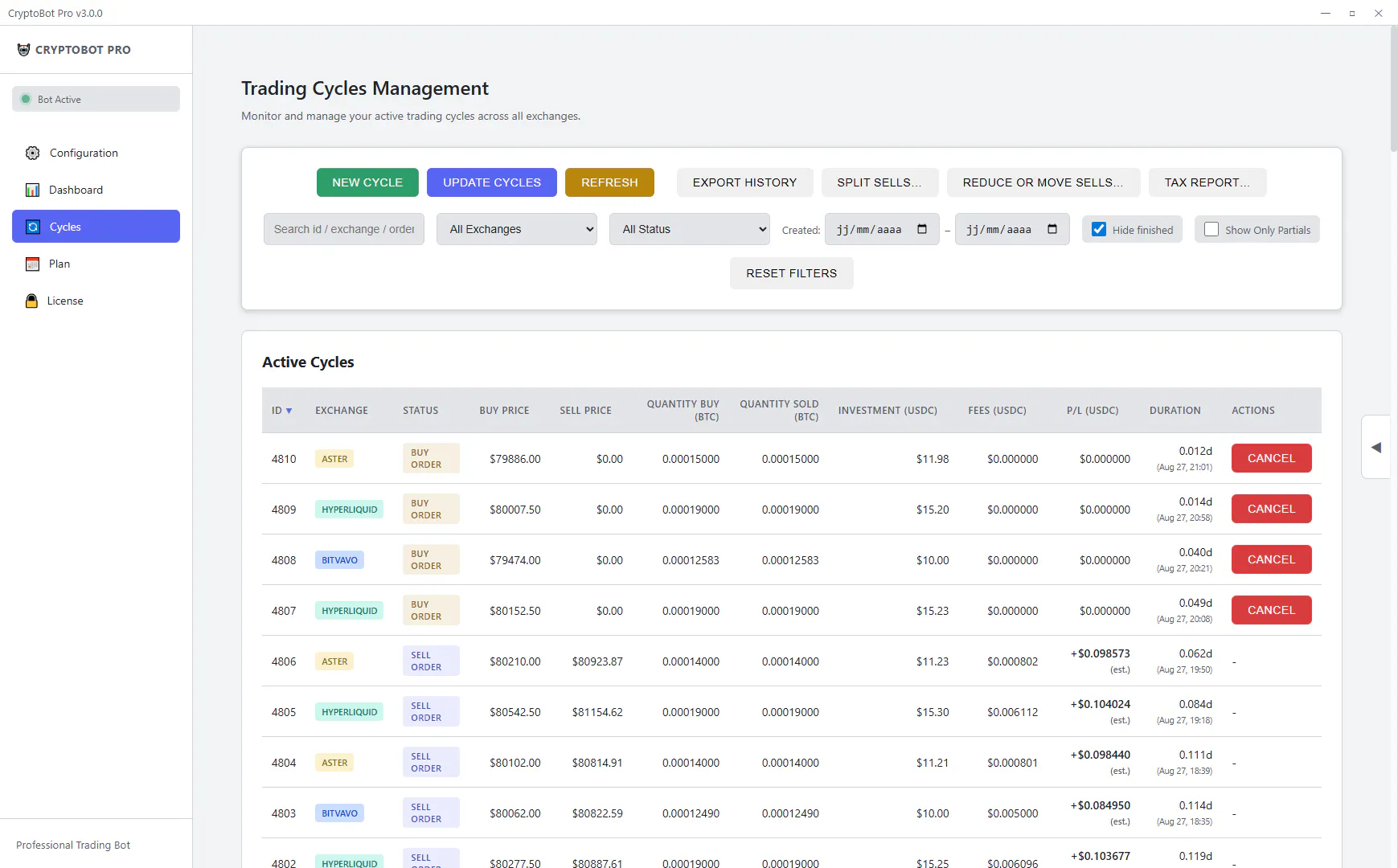Enable the Show Only Partials checkbox
Viewport: 1398px width, 868px height.
click(1211, 229)
